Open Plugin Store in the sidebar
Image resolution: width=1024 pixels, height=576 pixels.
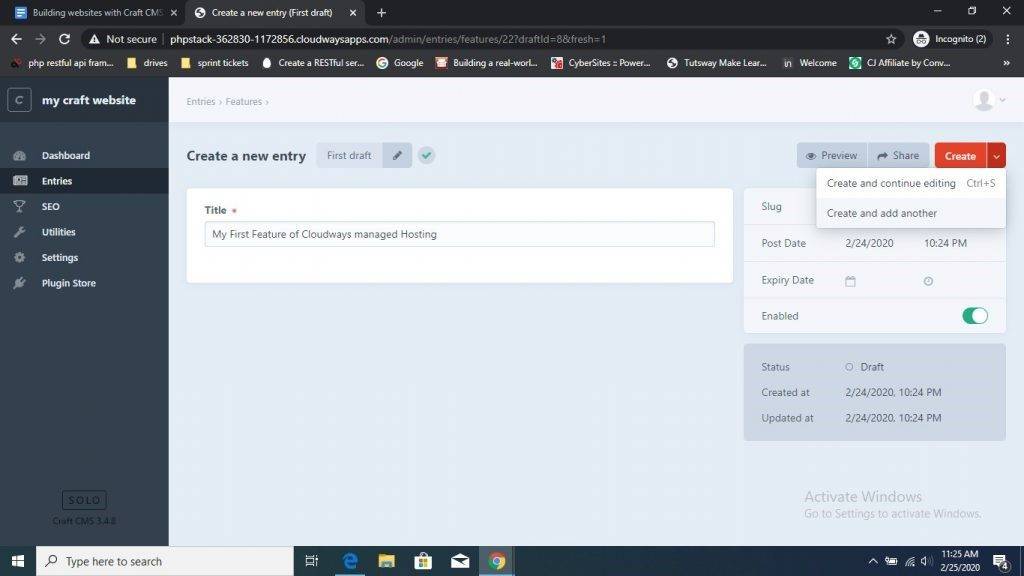(68, 283)
